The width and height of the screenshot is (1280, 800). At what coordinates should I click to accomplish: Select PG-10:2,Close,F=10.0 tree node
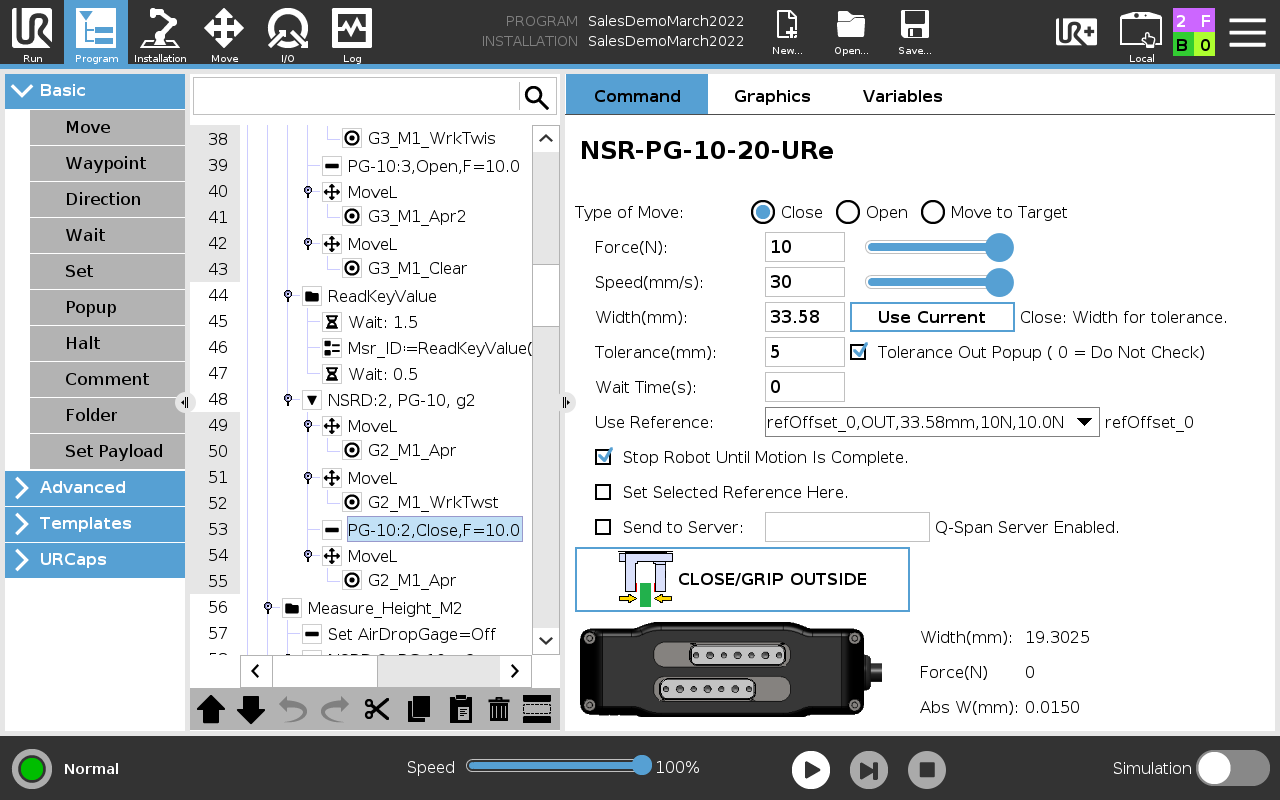pyautogui.click(x=434, y=530)
